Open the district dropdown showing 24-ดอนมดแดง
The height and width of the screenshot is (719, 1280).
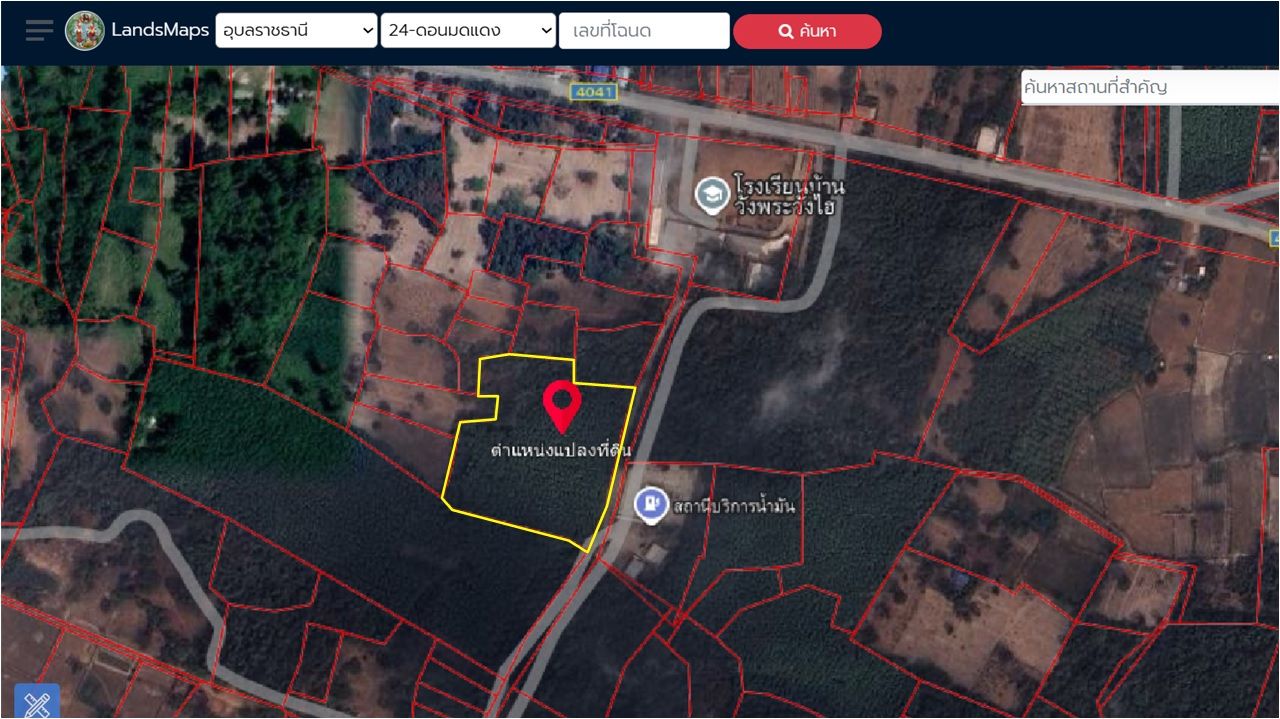tap(468, 31)
